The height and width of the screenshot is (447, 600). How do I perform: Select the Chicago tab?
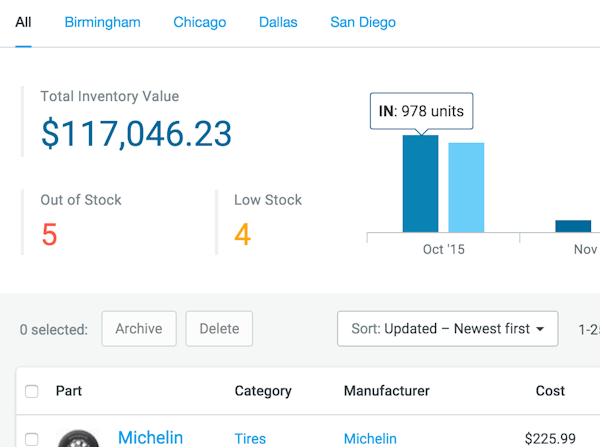(x=199, y=22)
